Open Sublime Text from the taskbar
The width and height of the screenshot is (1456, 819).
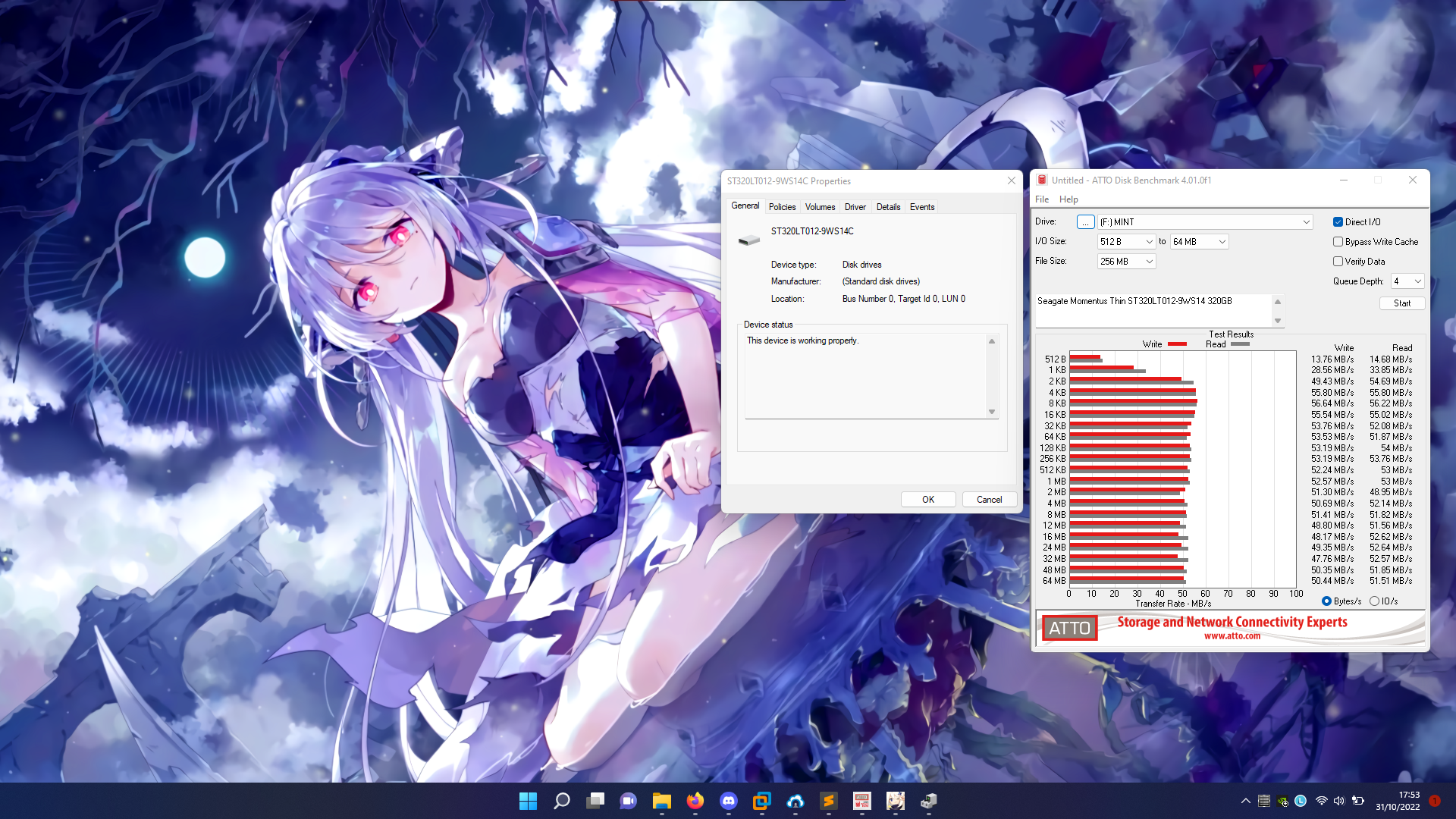point(829,801)
